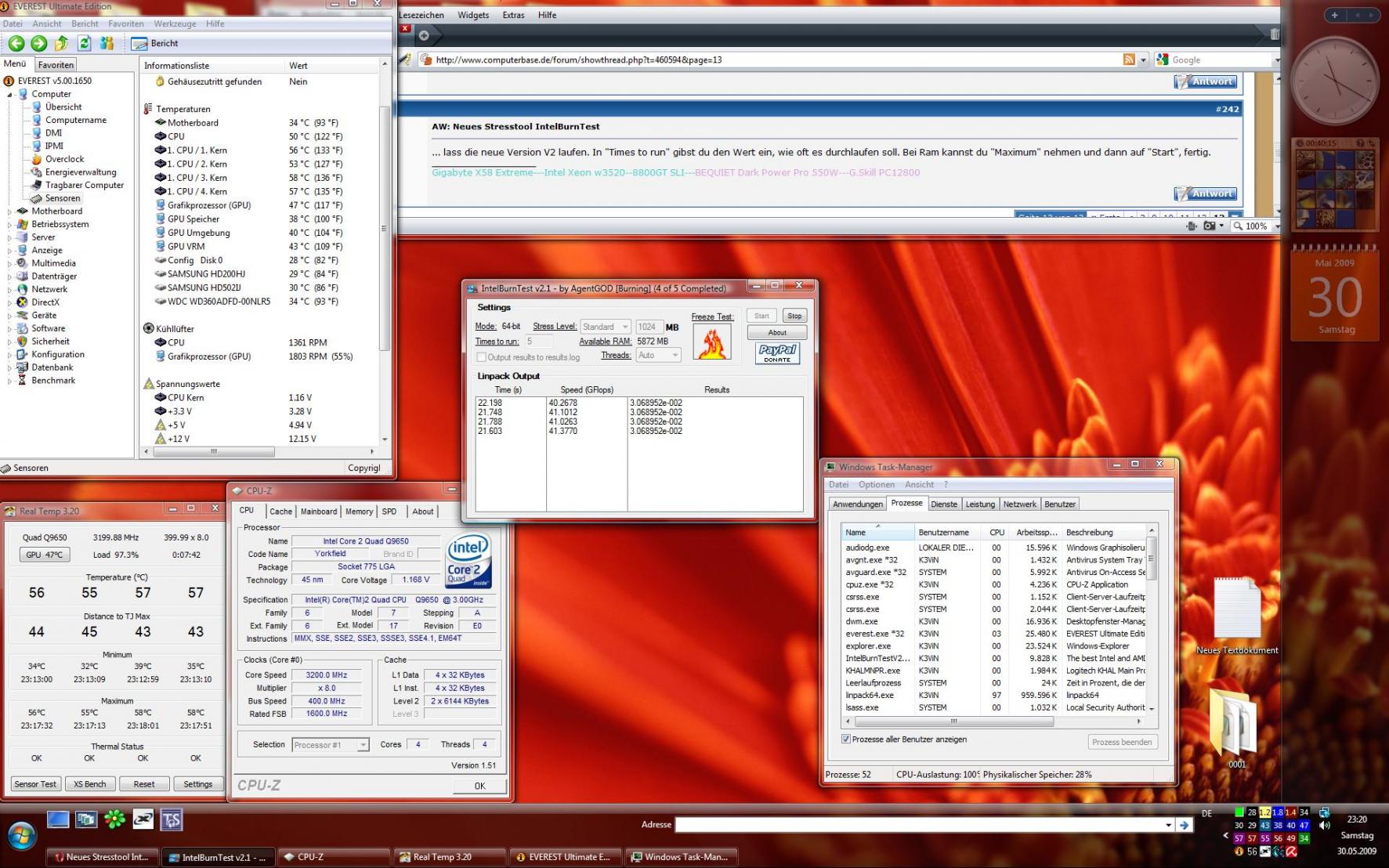The height and width of the screenshot is (868, 1389).
Task: Select the linpack64.exe process row
Action: click(x=993, y=696)
